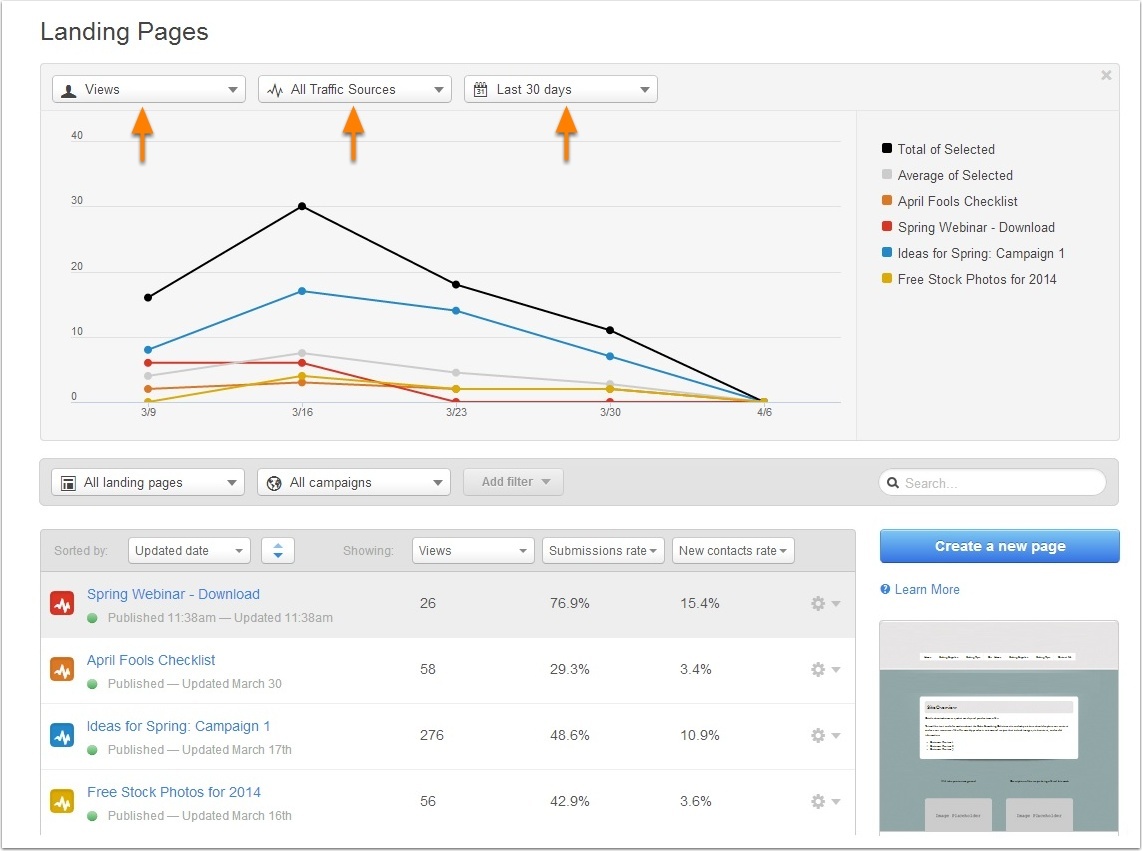Open the Views metric dropdown above chart
This screenshot has height=851, width=1142.
[x=148, y=89]
